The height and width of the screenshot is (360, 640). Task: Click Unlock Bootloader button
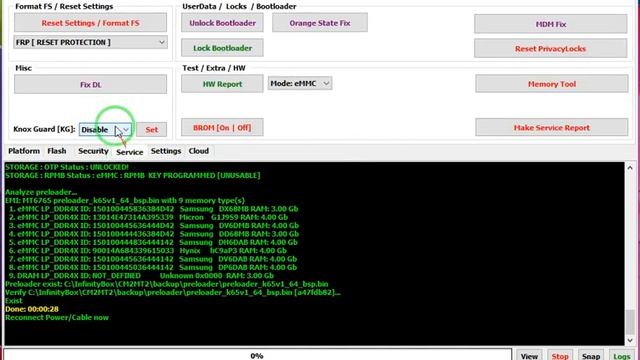(x=222, y=23)
